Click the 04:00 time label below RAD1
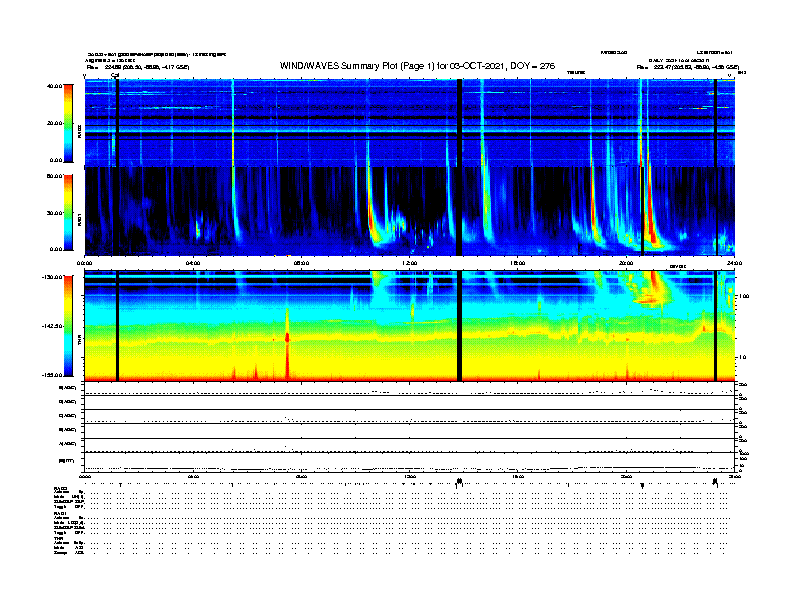The width and height of the screenshot is (792, 612). click(x=193, y=263)
